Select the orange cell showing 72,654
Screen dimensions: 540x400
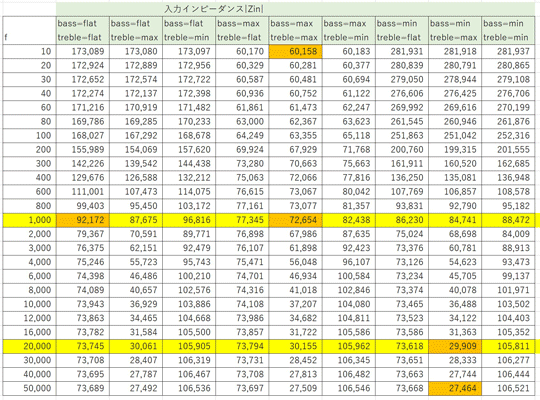click(295, 220)
